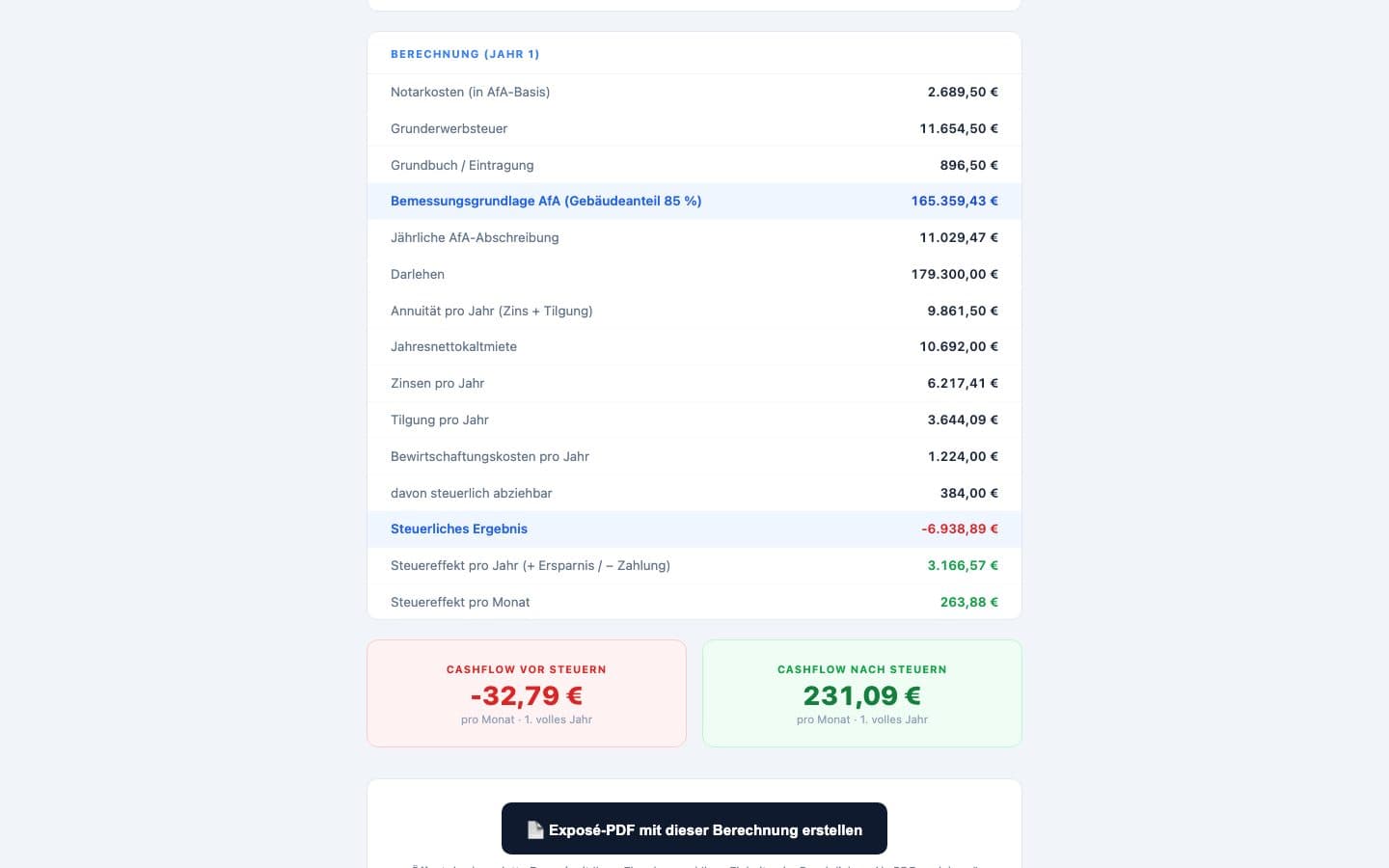Click the red cashflow amount -32,79 €
This screenshot has height=868, width=1389.
tap(527, 695)
